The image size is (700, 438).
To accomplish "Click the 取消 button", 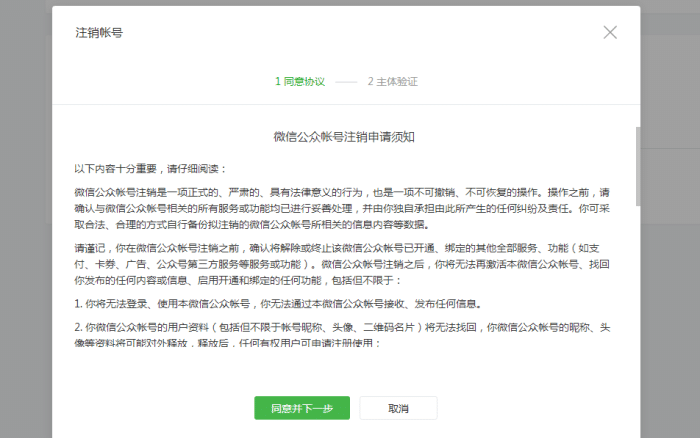I will (398, 408).
